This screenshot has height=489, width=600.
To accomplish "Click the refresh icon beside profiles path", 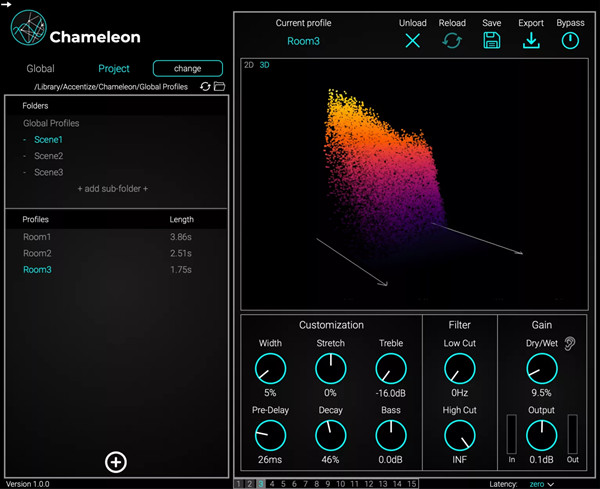I will click(x=205, y=87).
